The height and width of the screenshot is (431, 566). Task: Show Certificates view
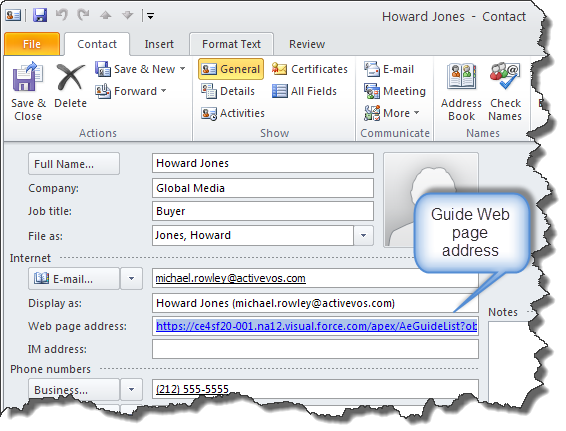(x=310, y=69)
